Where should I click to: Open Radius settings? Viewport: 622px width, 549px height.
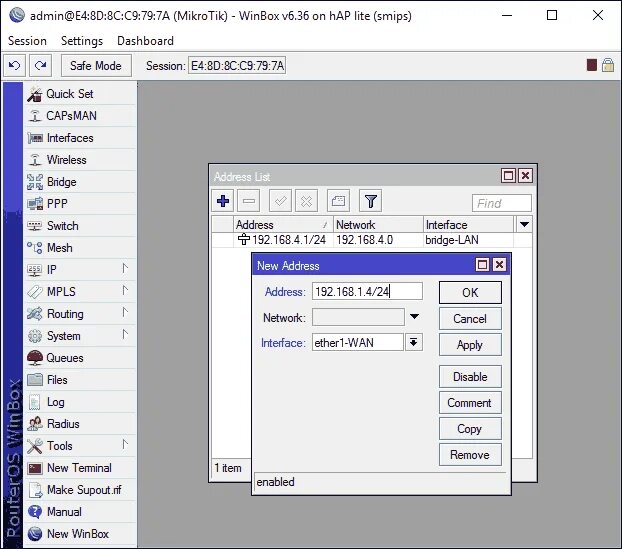pos(79,424)
